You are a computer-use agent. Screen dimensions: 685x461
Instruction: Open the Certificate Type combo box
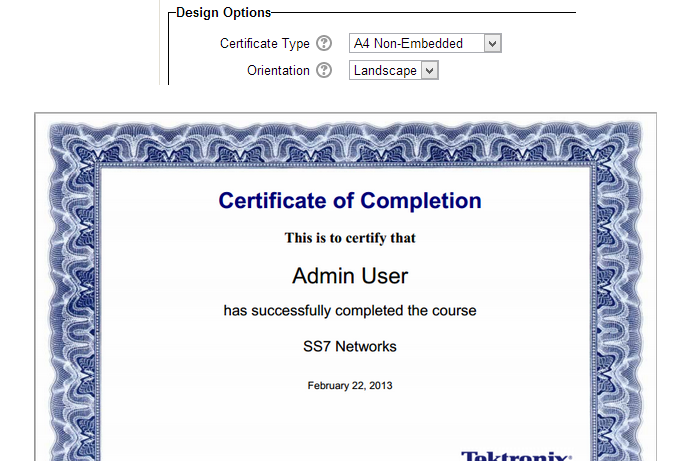pos(424,44)
